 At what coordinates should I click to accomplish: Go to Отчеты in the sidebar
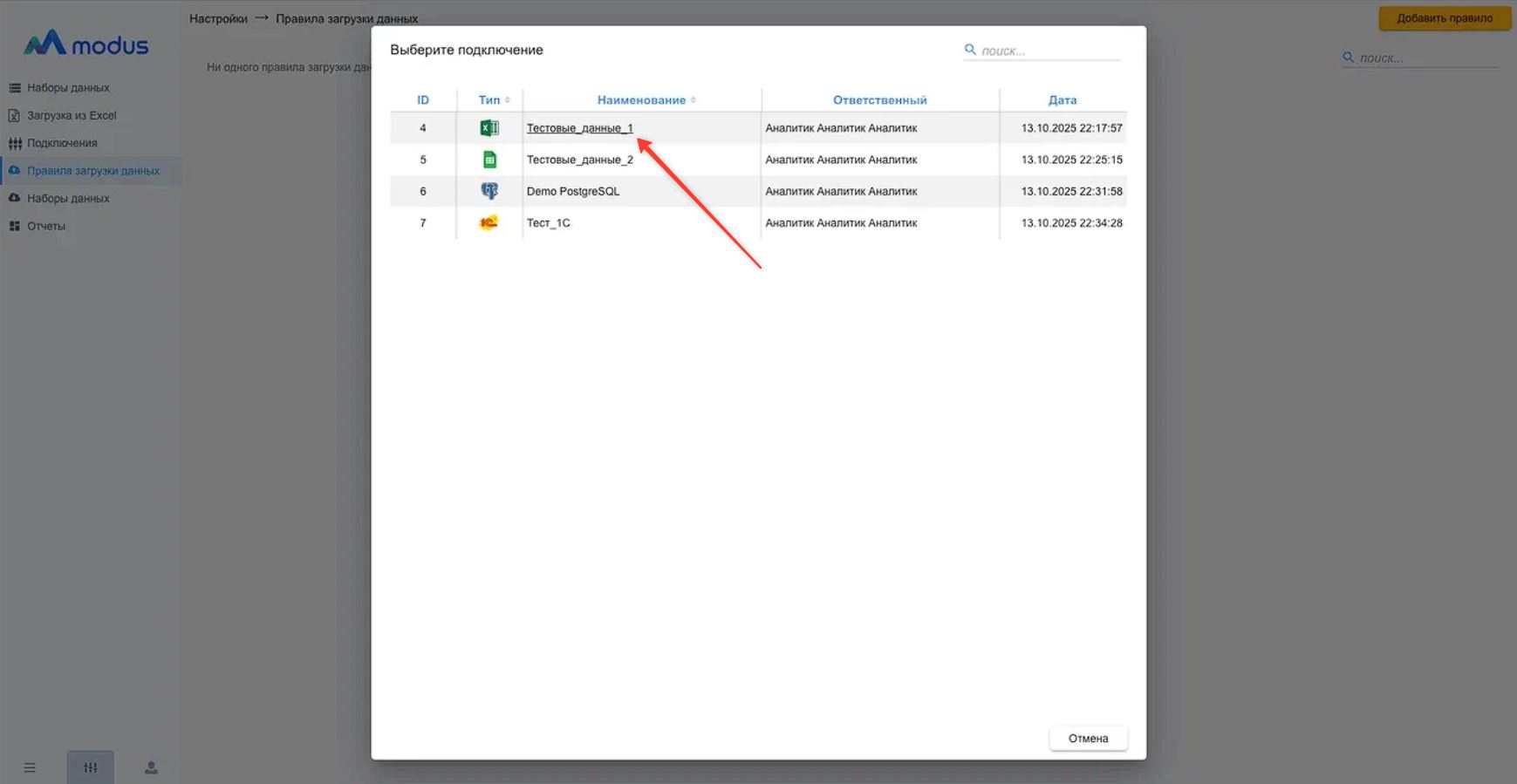(46, 226)
